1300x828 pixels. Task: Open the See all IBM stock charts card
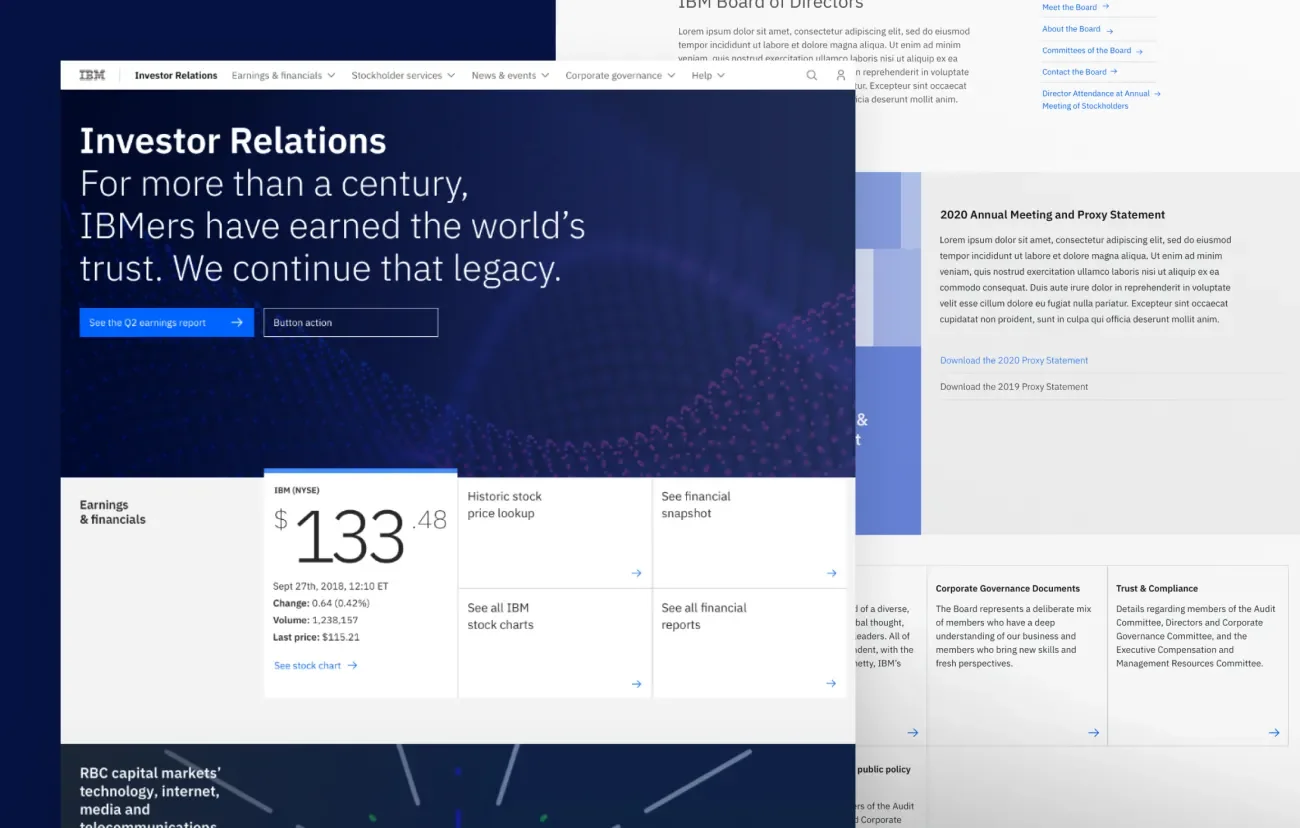tap(555, 643)
